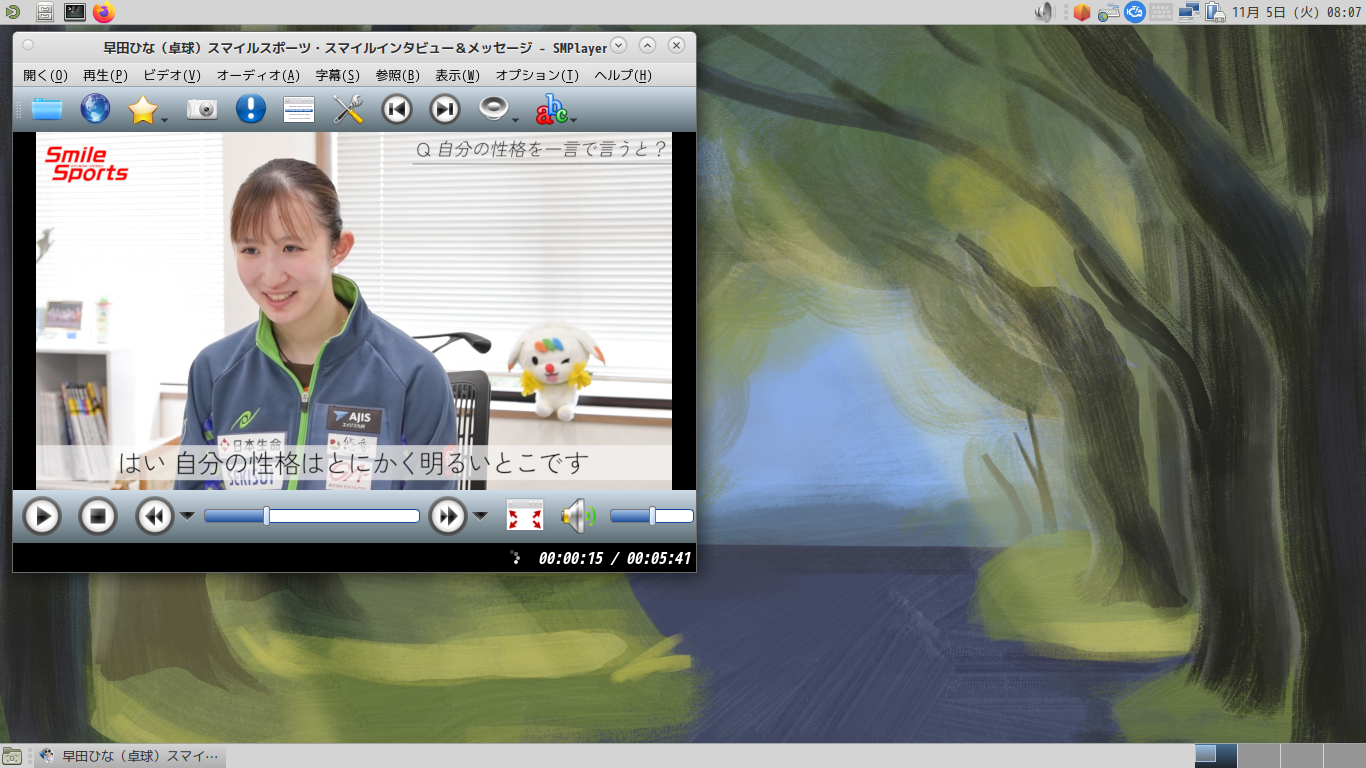Open the オーディオ(A) menu
This screenshot has width=1366, height=768.
point(258,75)
